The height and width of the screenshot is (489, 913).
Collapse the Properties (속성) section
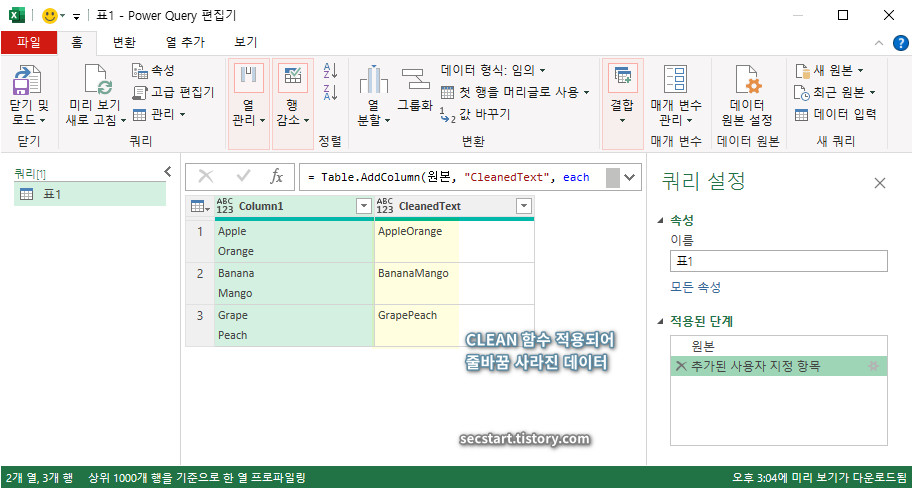click(660, 221)
